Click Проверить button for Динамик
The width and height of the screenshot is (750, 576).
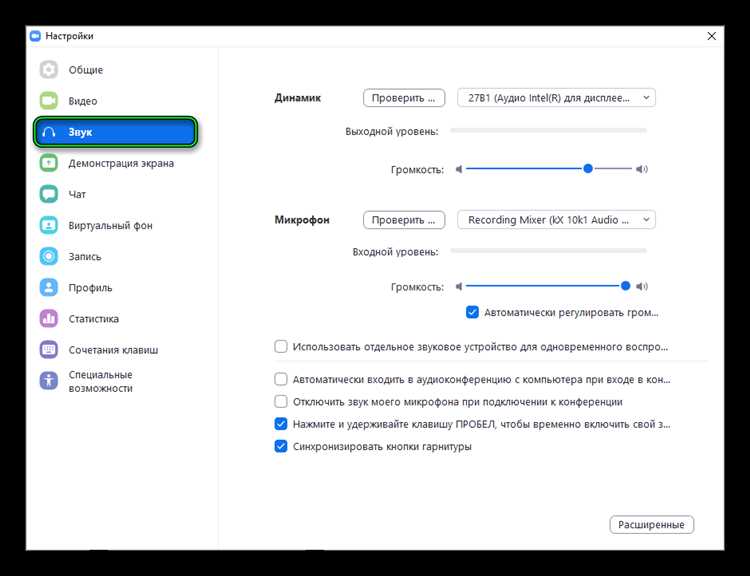click(x=404, y=98)
